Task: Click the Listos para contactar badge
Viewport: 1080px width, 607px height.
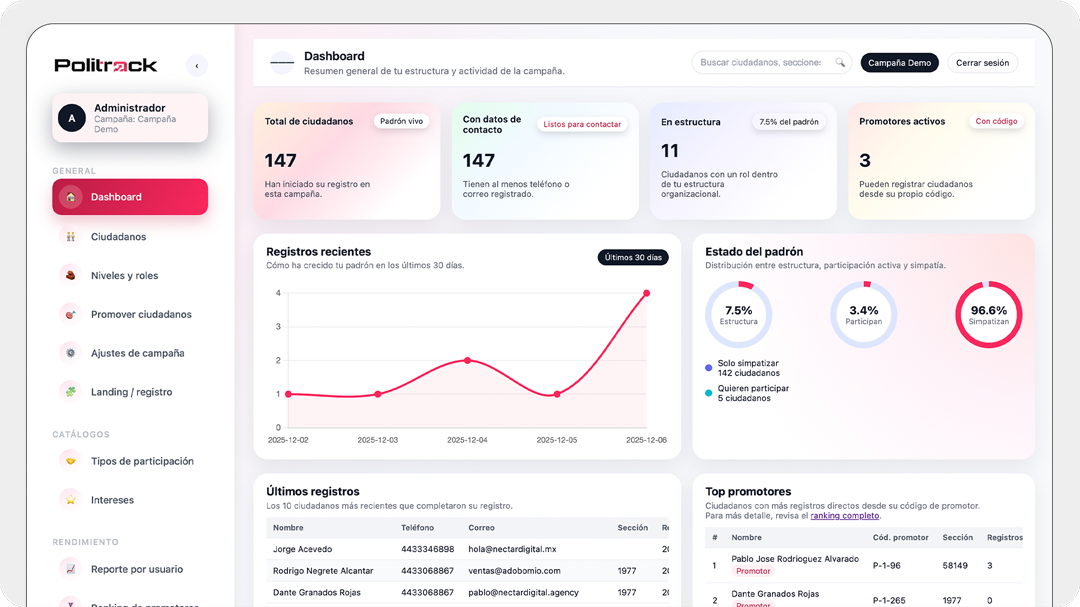Action: point(582,124)
